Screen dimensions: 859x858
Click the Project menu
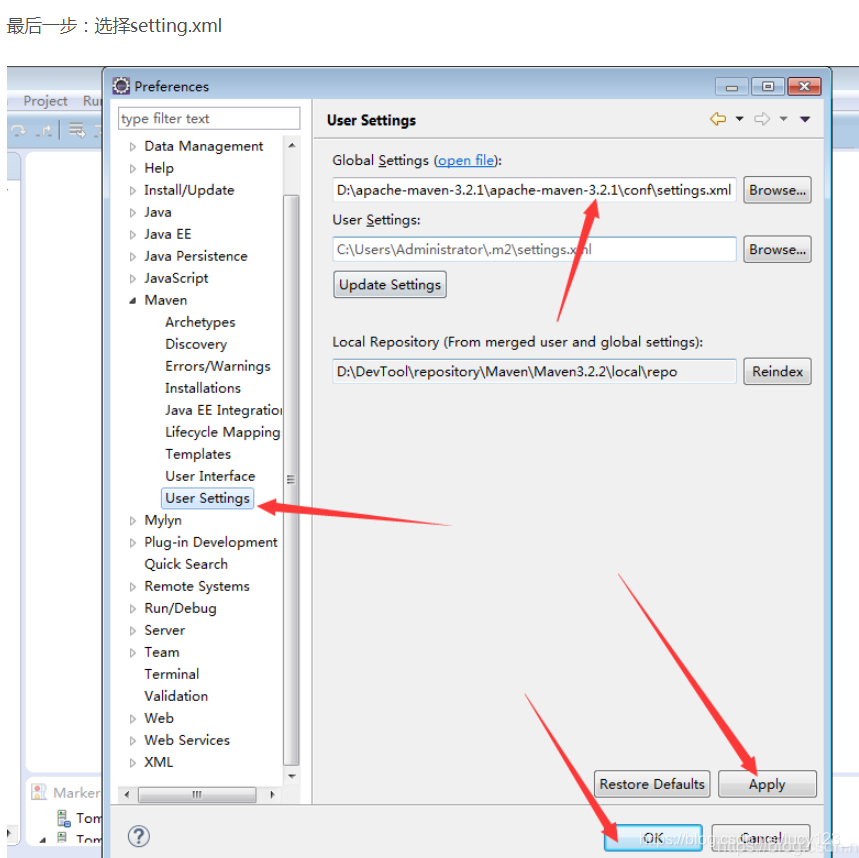coord(44,100)
